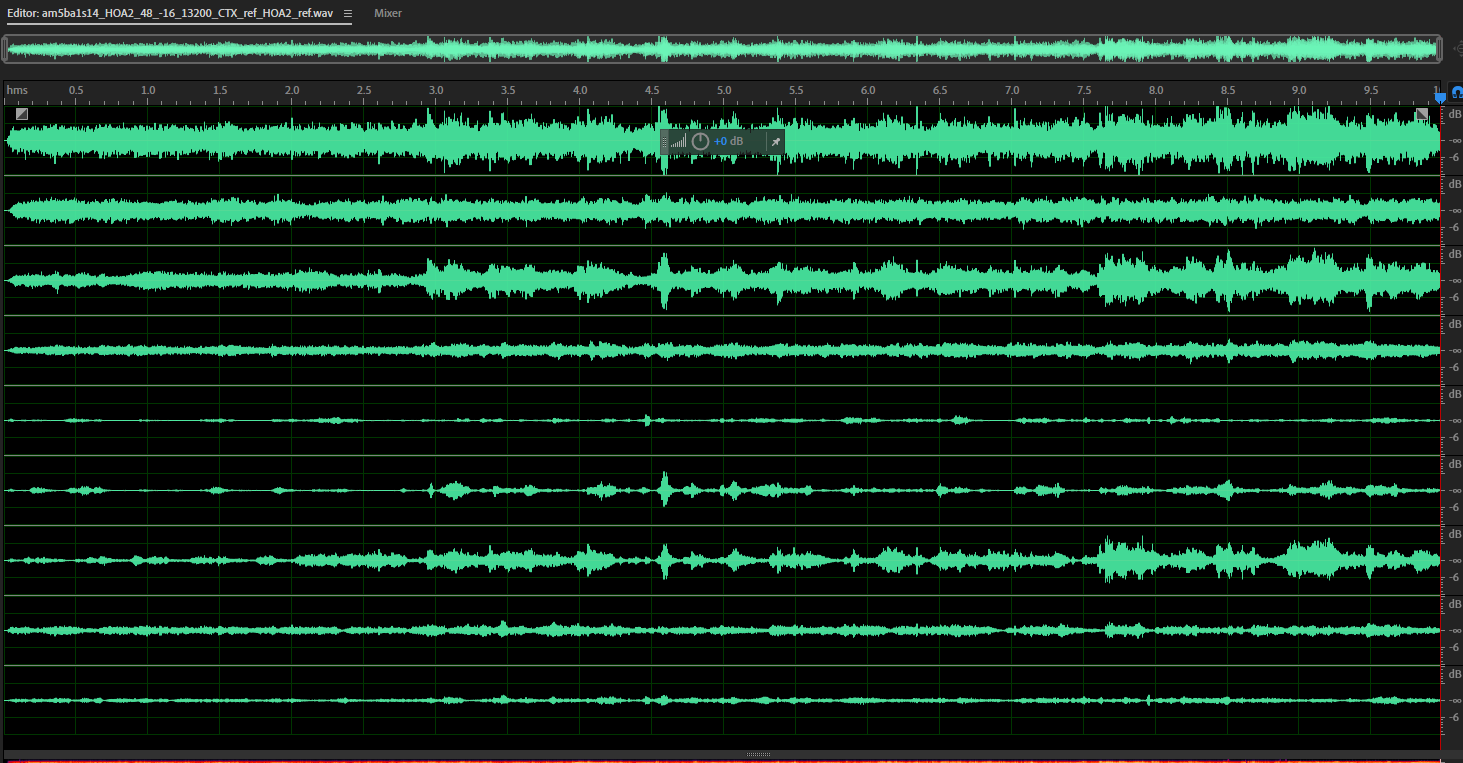The image size is (1463, 763).
Task: Grab the HUD drag grip handle
Action: (x=665, y=142)
